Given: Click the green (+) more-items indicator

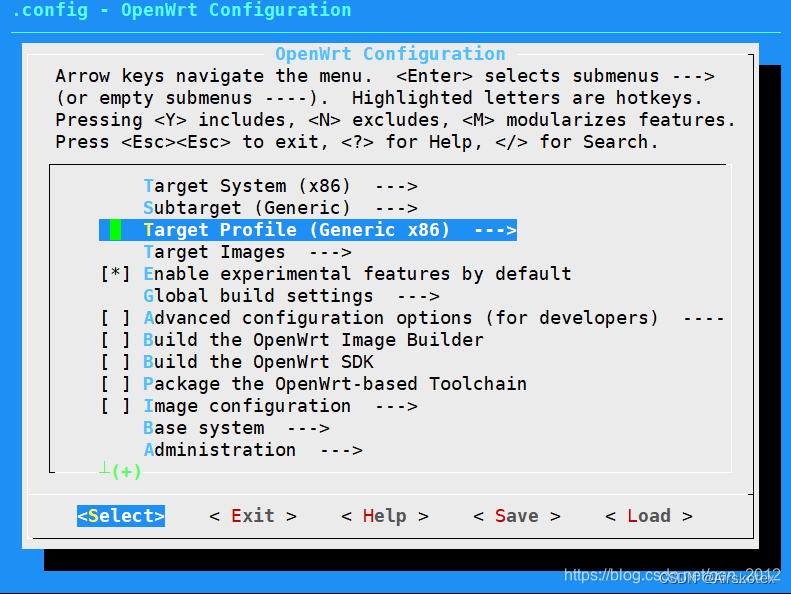Looking at the screenshot, I should (x=126, y=472).
